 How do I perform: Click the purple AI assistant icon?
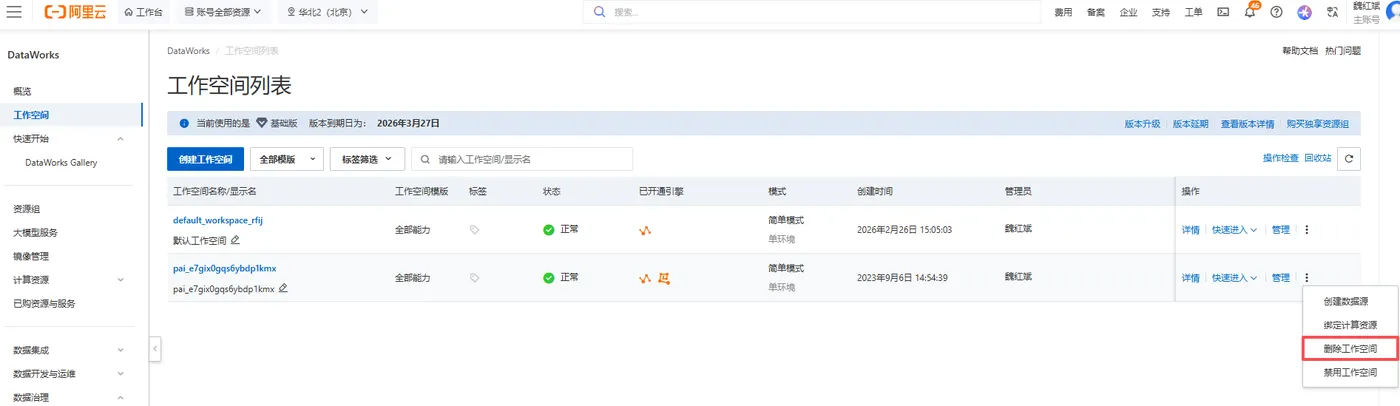point(1304,12)
